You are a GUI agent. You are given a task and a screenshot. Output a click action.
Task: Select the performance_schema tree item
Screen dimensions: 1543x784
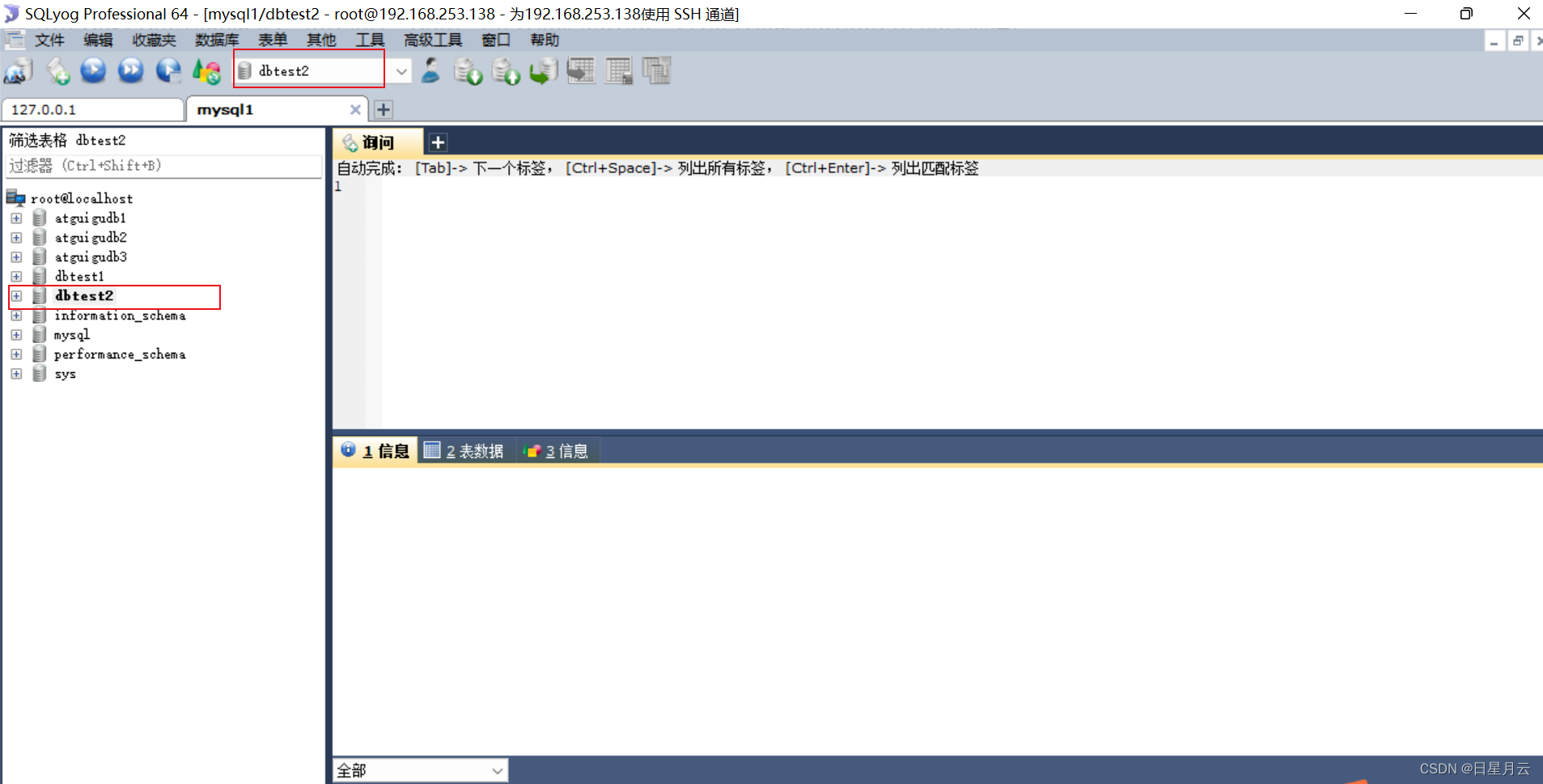(120, 354)
